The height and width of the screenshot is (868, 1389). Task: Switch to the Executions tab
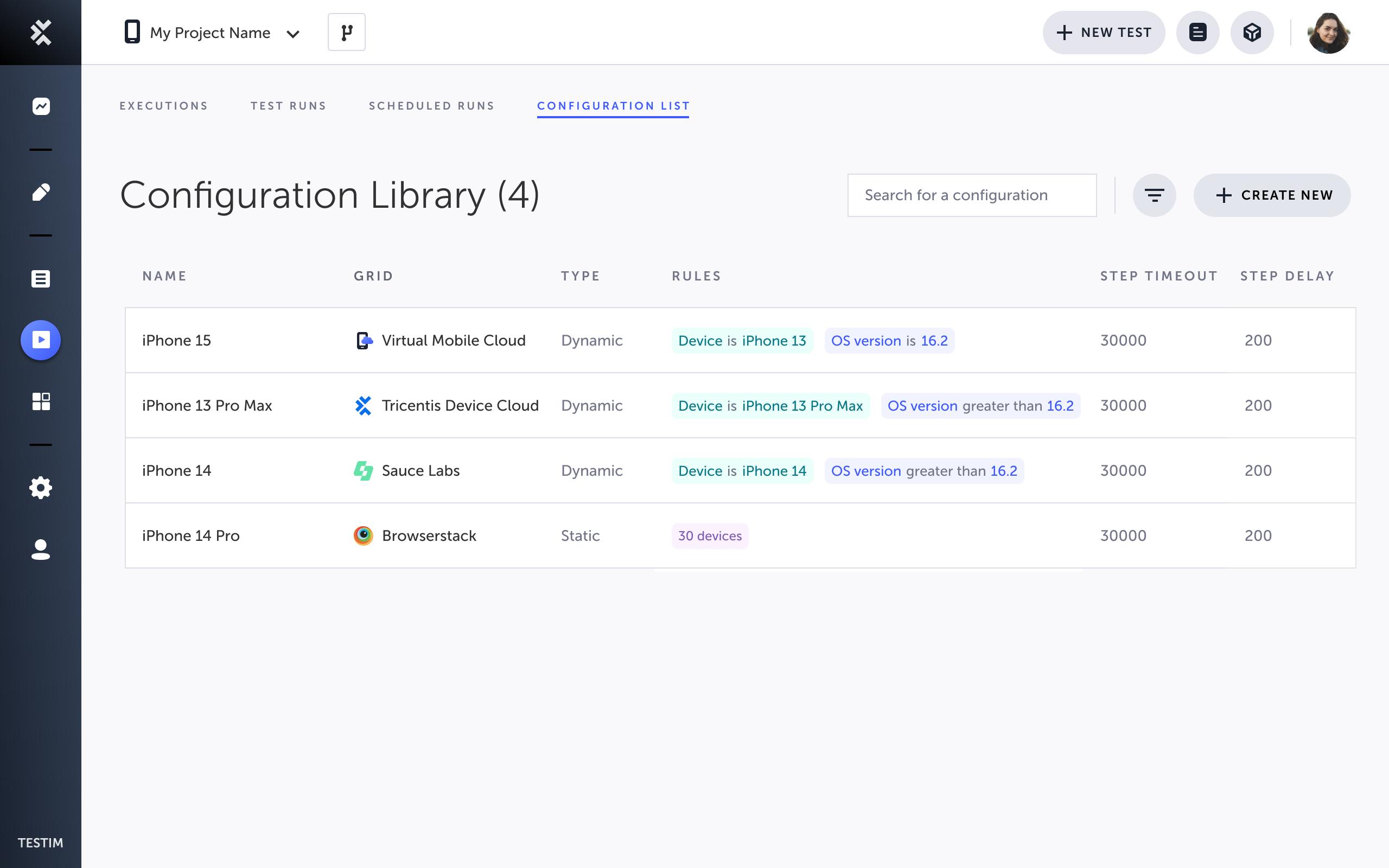[x=163, y=106]
